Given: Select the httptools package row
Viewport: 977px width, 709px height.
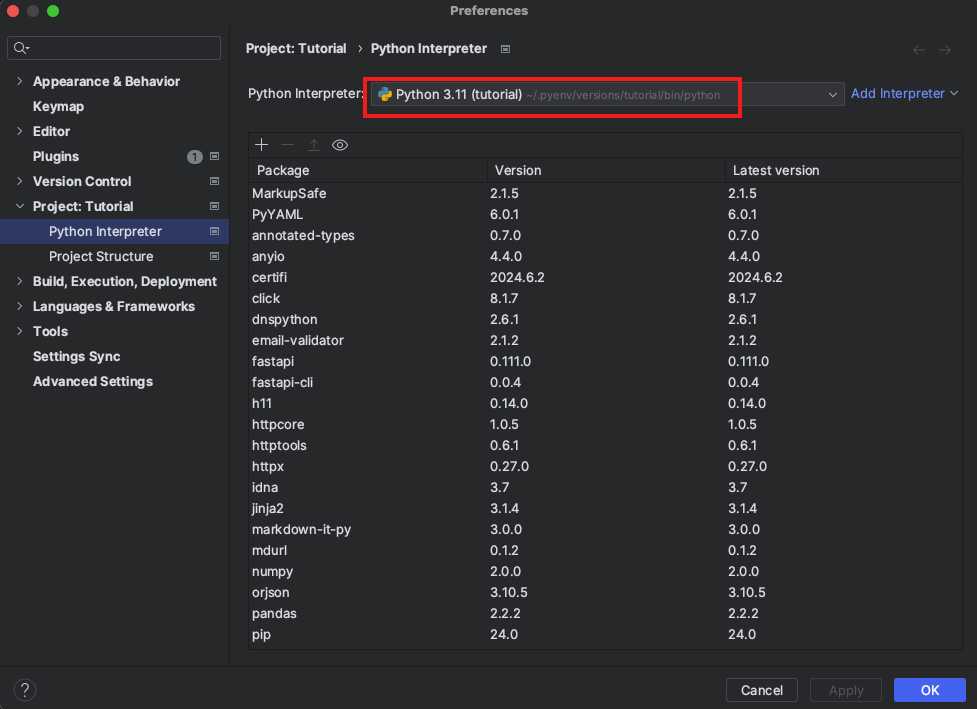Looking at the screenshot, I should [606, 445].
